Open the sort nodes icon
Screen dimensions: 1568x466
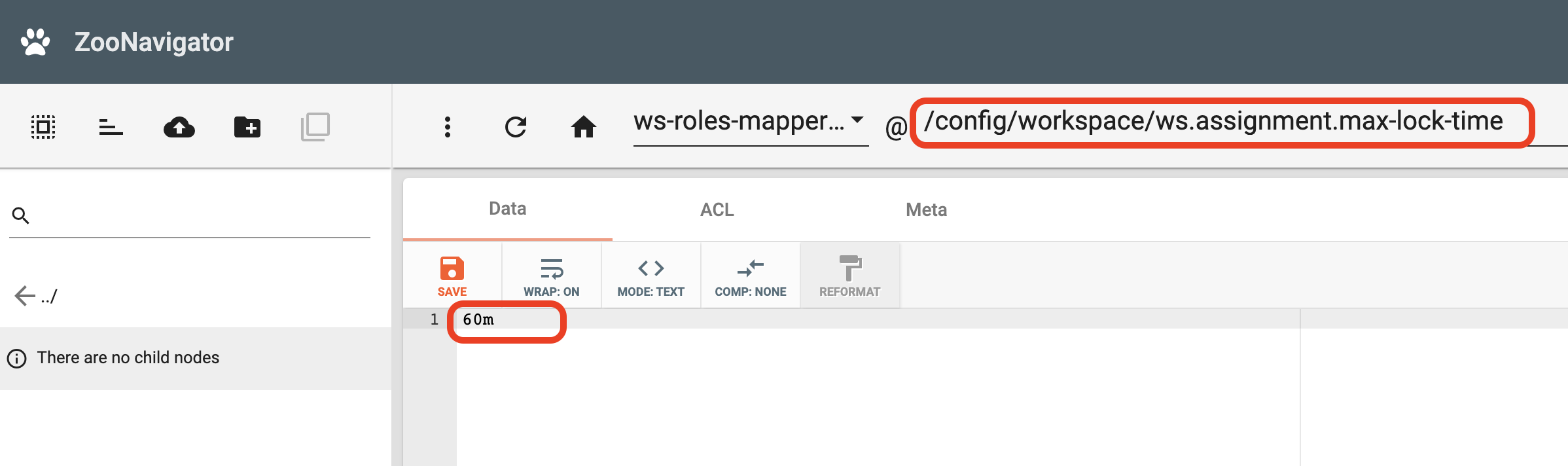click(111, 126)
